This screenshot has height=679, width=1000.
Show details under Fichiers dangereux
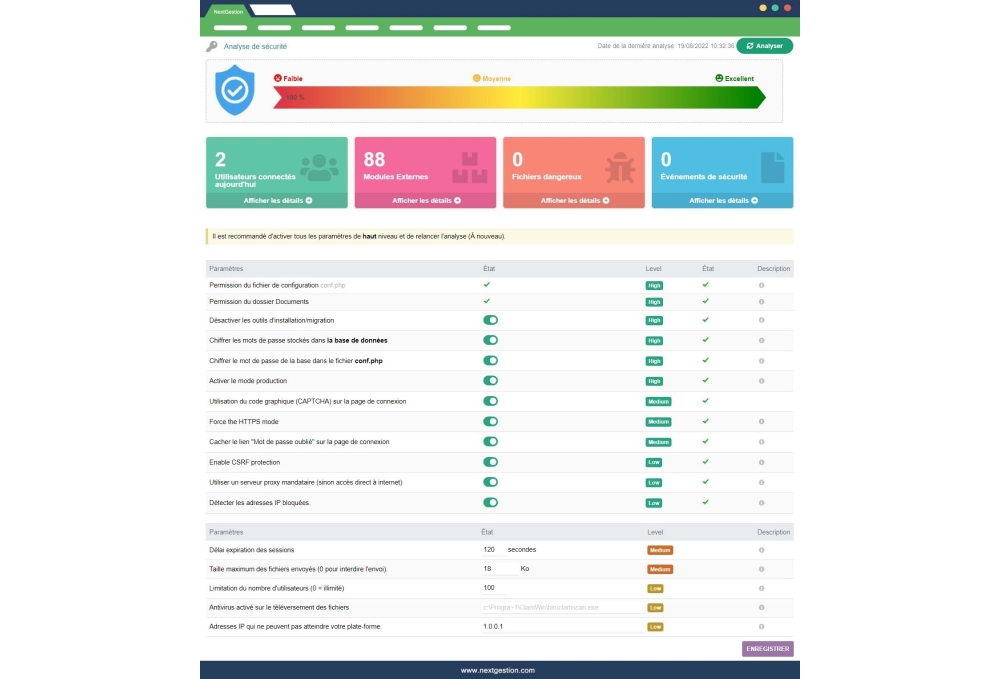574,200
